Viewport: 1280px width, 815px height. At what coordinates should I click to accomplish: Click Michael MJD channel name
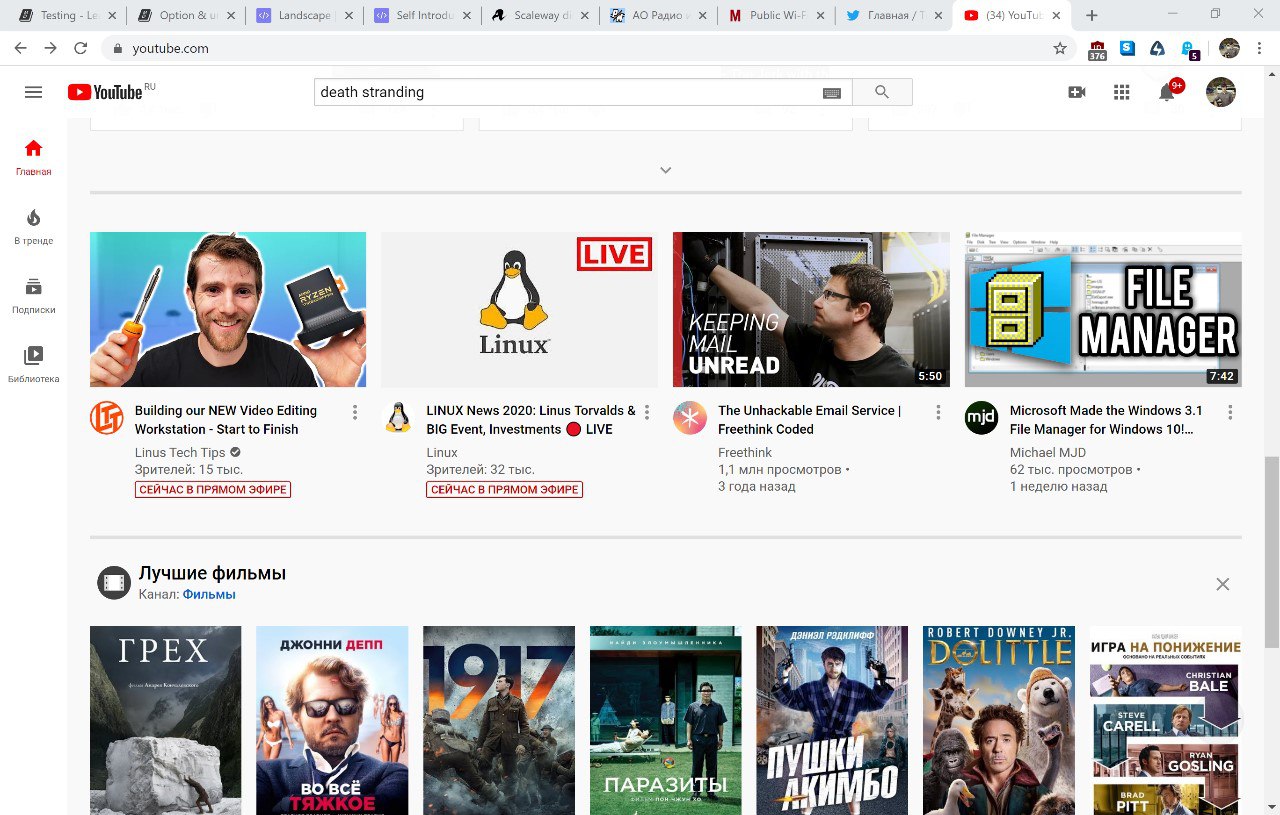[1048, 453]
